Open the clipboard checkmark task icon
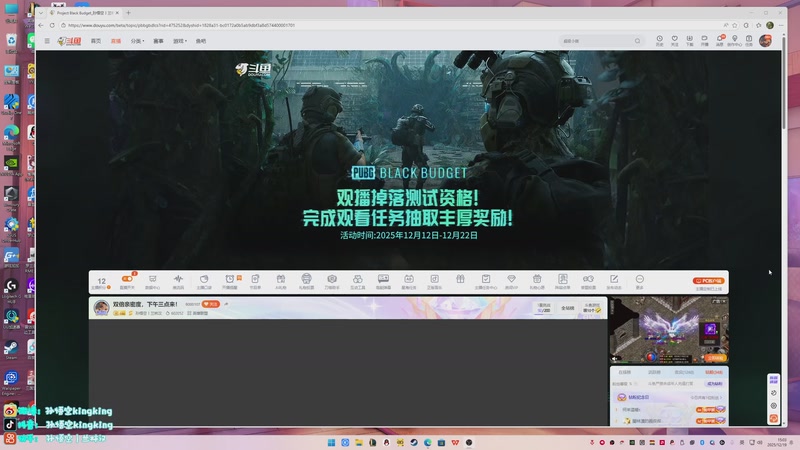The image size is (800, 450). tap(486, 281)
